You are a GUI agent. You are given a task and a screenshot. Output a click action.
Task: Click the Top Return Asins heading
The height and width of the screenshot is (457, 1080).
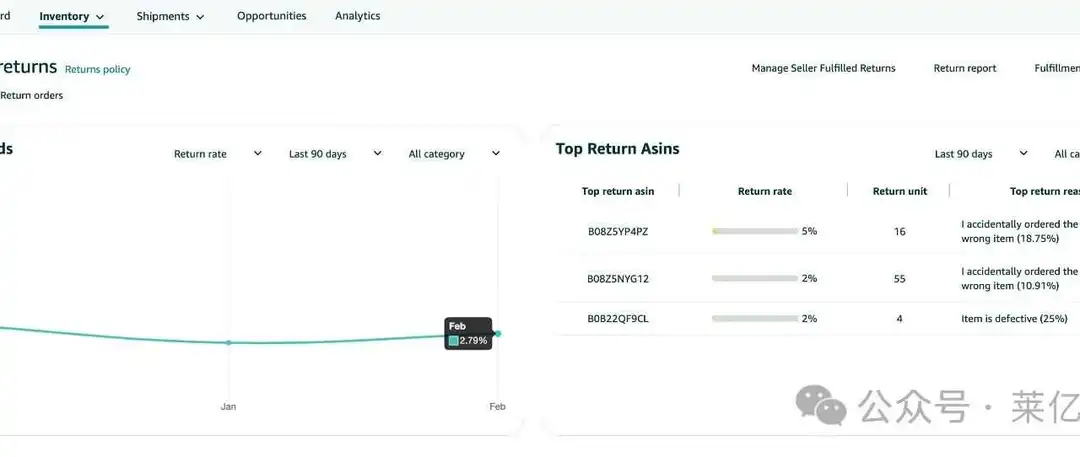(617, 149)
